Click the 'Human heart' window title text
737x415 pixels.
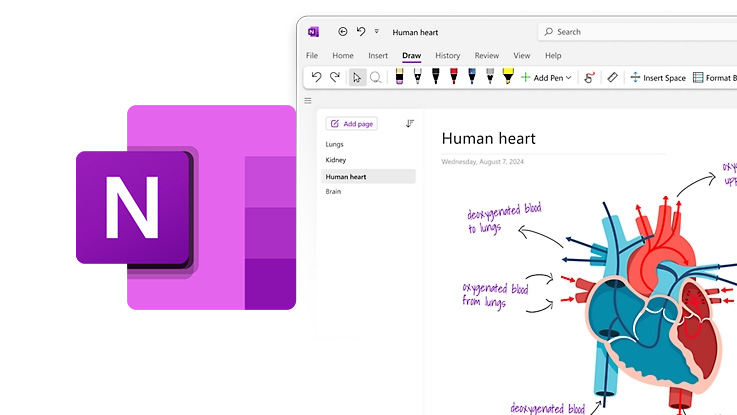click(415, 32)
